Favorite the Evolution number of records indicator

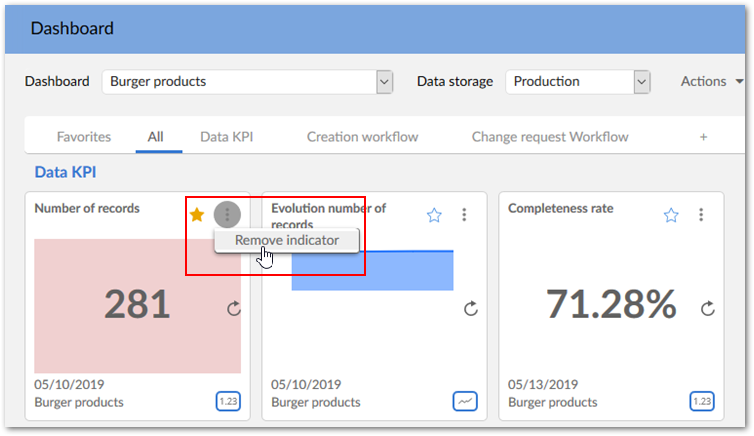(434, 215)
